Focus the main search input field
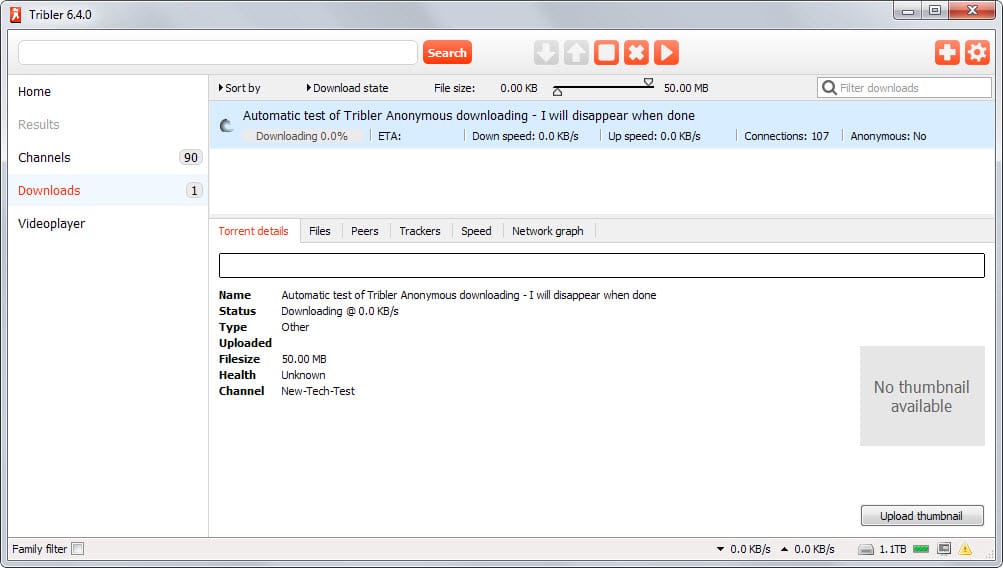This screenshot has width=1003, height=568. pyautogui.click(x=217, y=52)
